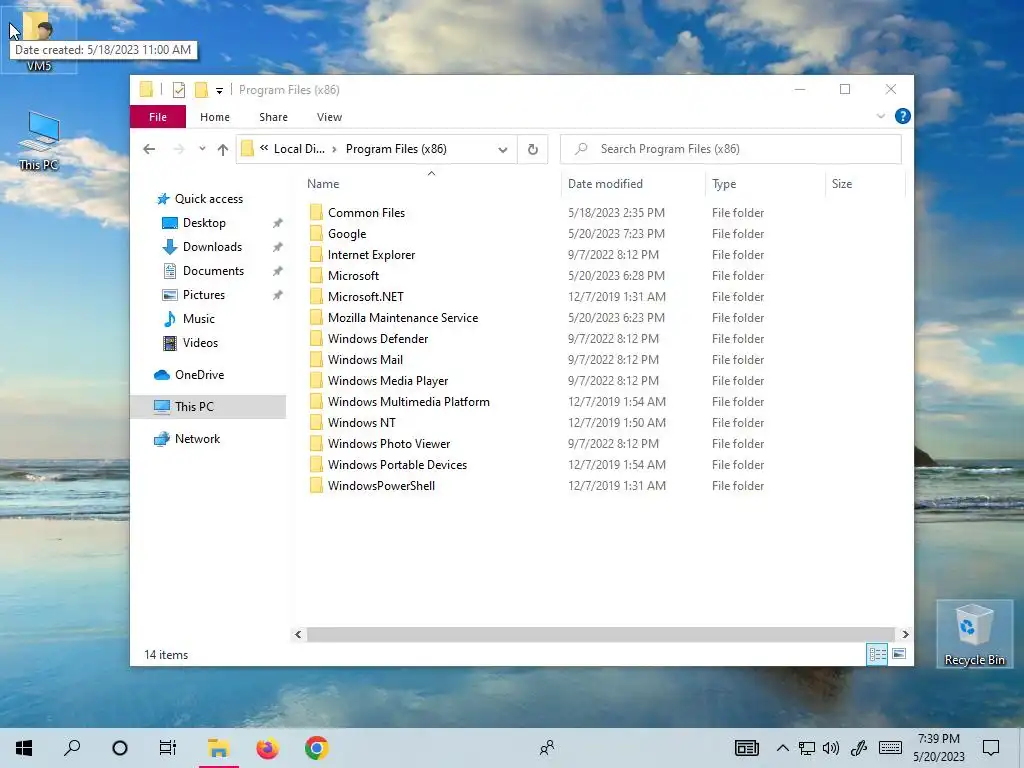Select the WindowsPowerShell folder name

pyautogui.click(x=381, y=485)
